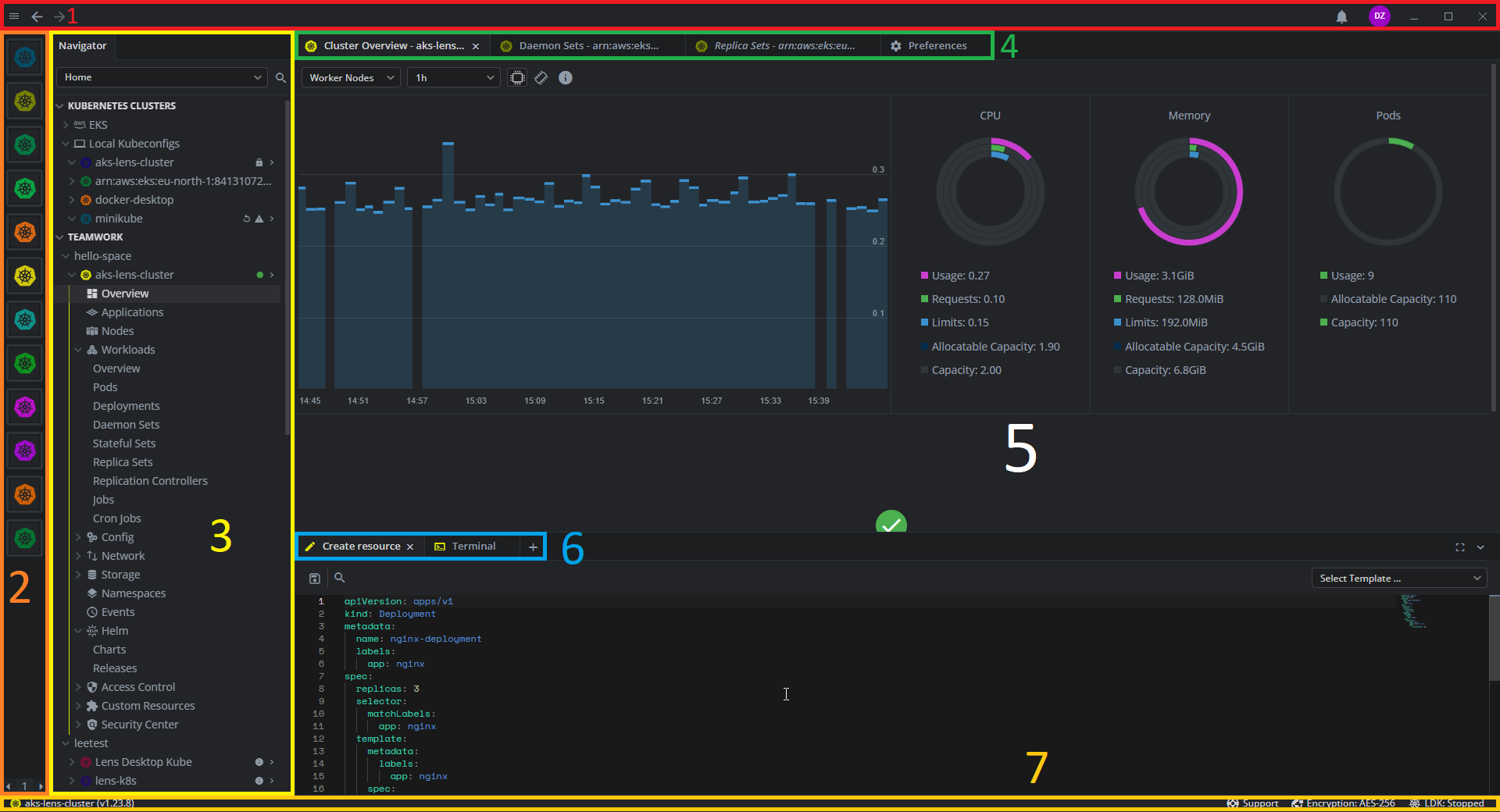Select the capture/screenshot icon next to time range
Viewport: 1500px width, 812px height.
pyautogui.click(x=517, y=77)
